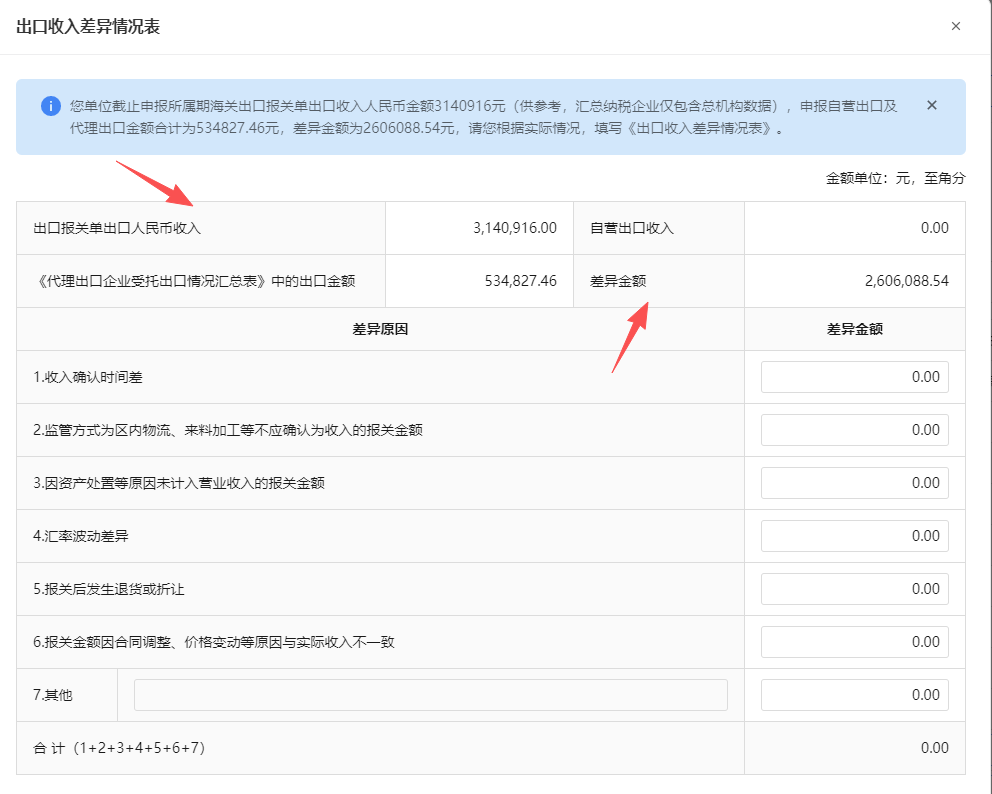992x794 pixels.
Task: Click the 2,606,088.54 difference amount value
Action: pyautogui.click(x=906, y=281)
